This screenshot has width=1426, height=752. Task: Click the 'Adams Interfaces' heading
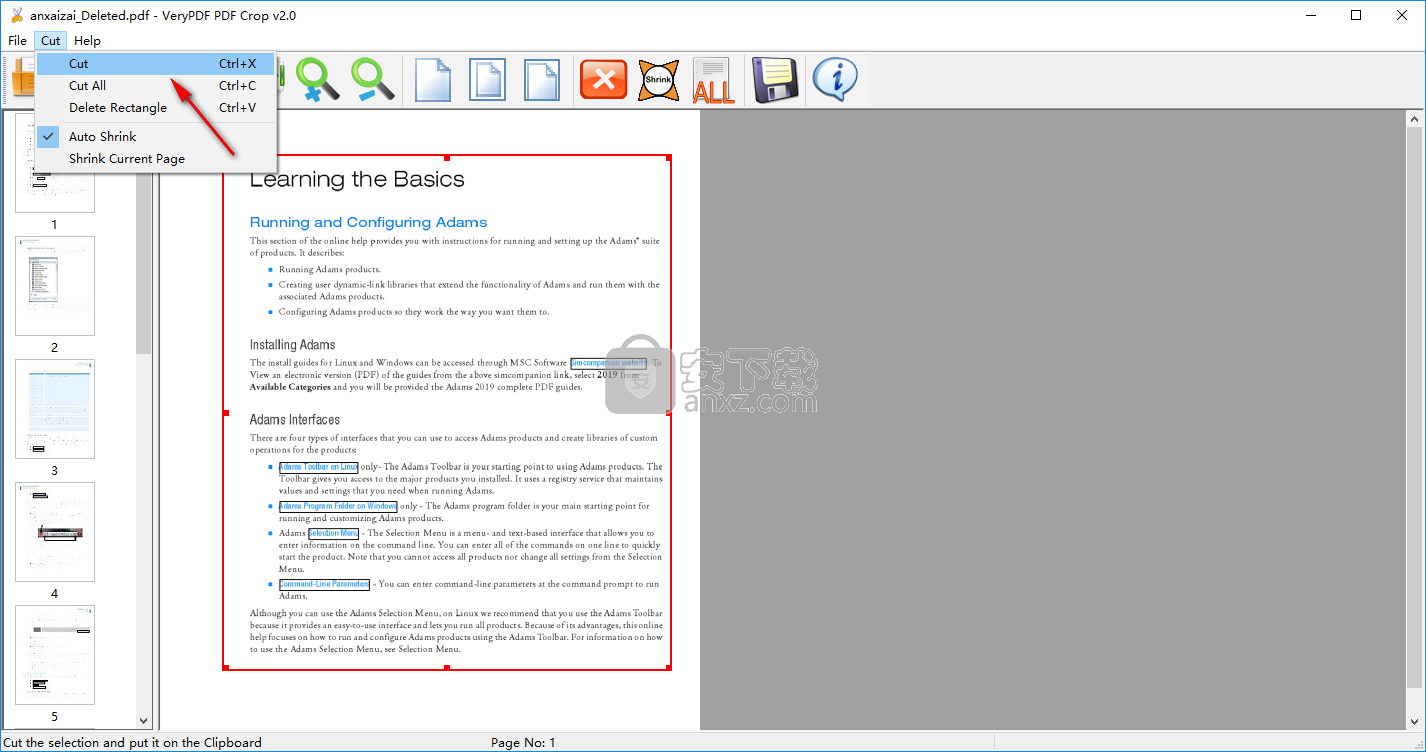click(x=295, y=420)
